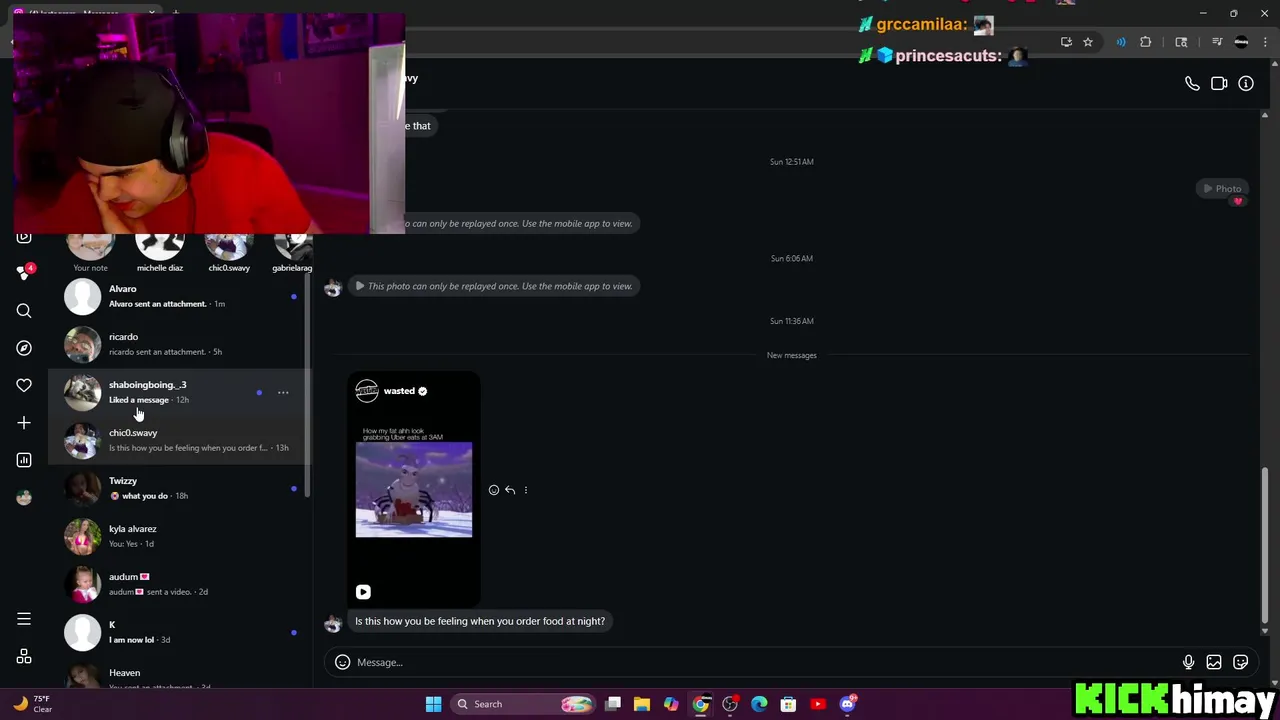This screenshot has height=720, width=1280.
Task: Open the Meta apps grid icon in sidebar
Action: (24, 657)
